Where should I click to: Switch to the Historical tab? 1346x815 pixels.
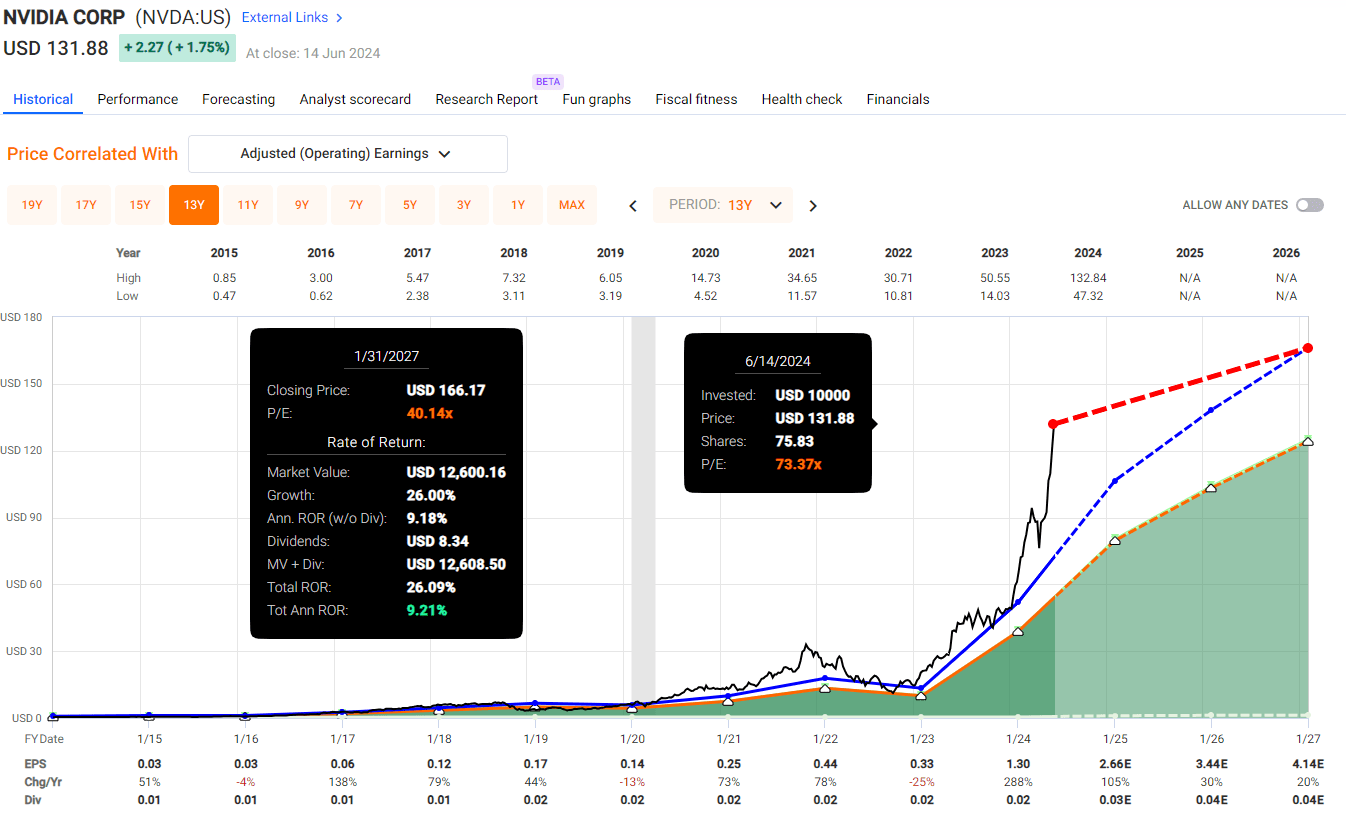43,99
